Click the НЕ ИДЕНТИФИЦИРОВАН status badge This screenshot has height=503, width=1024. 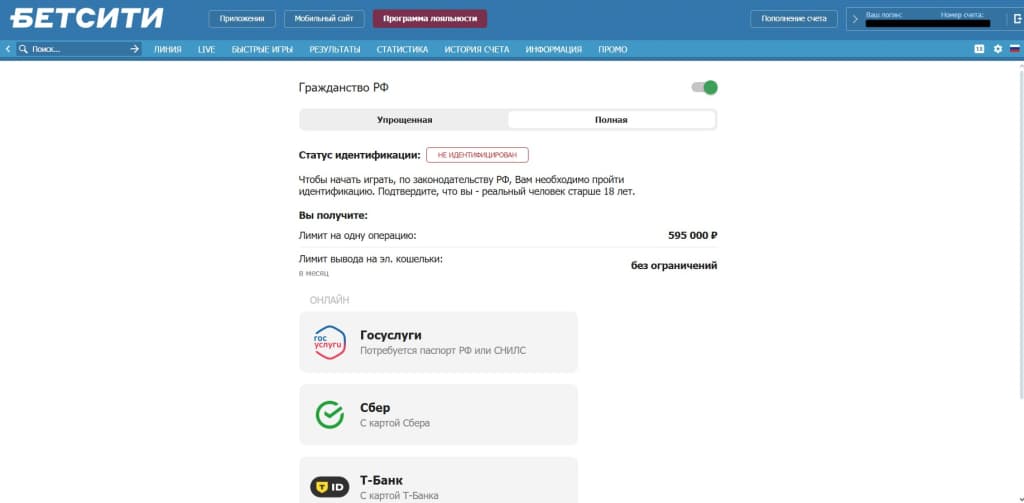click(x=477, y=155)
